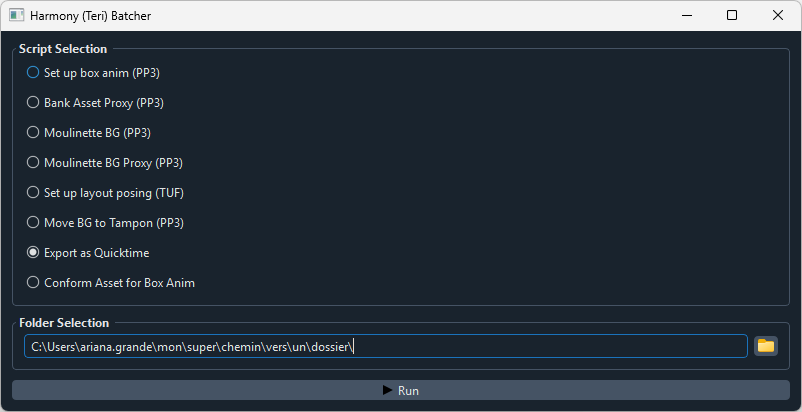Open the folder browser with the yellow folder icon
This screenshot has height=412, width=802.
coord(766,346)
